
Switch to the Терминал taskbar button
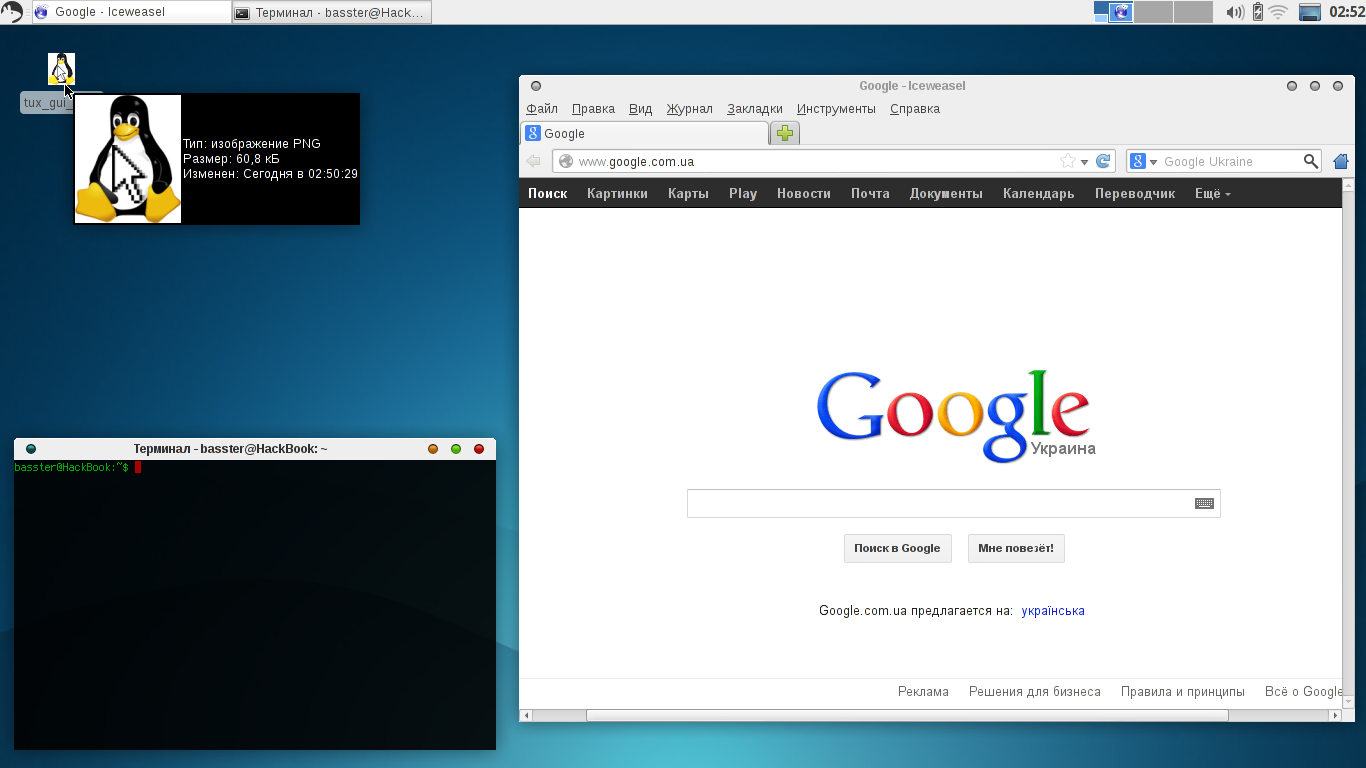tap(332, 12)
